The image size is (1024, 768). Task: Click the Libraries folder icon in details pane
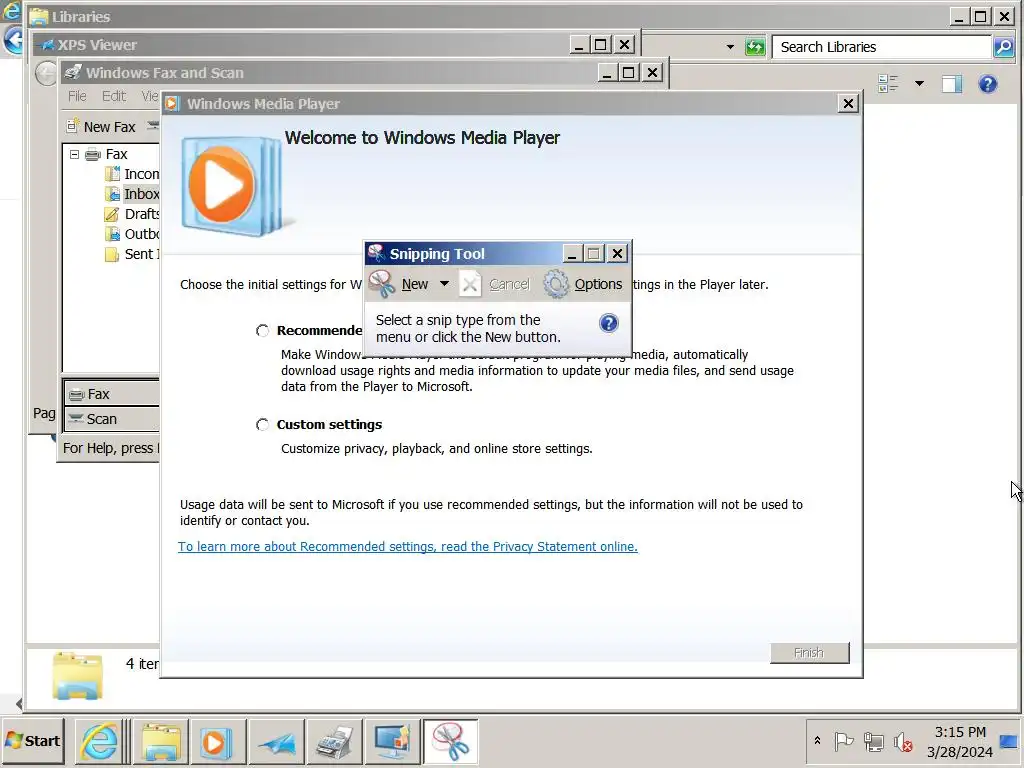pyautogui.click(x=78, y=675)
